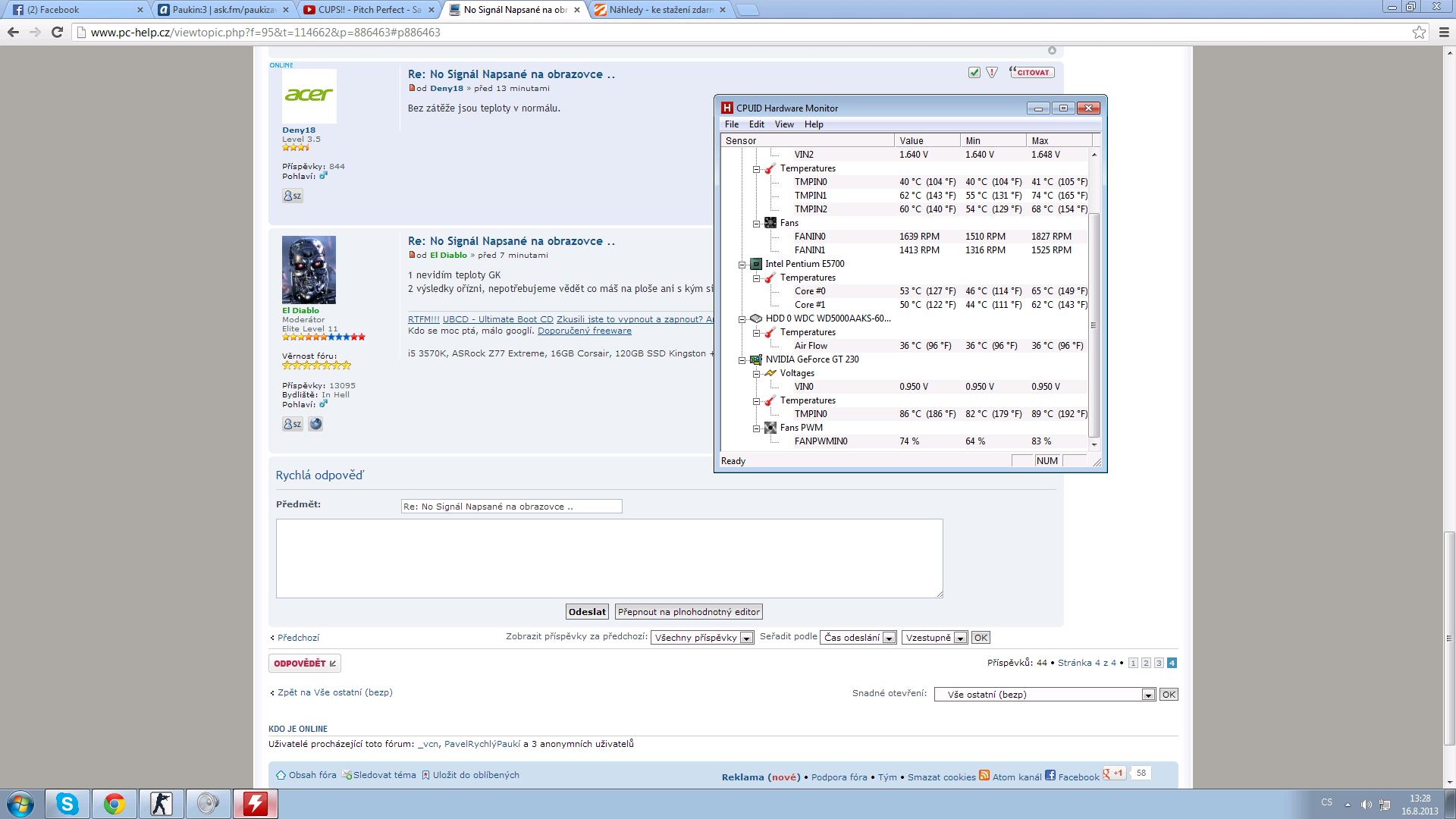Click the red warning report post icon
Image resolution: width=1456 pixels, height=819 pixels.
pyautogui.click(x=992, y=73)
